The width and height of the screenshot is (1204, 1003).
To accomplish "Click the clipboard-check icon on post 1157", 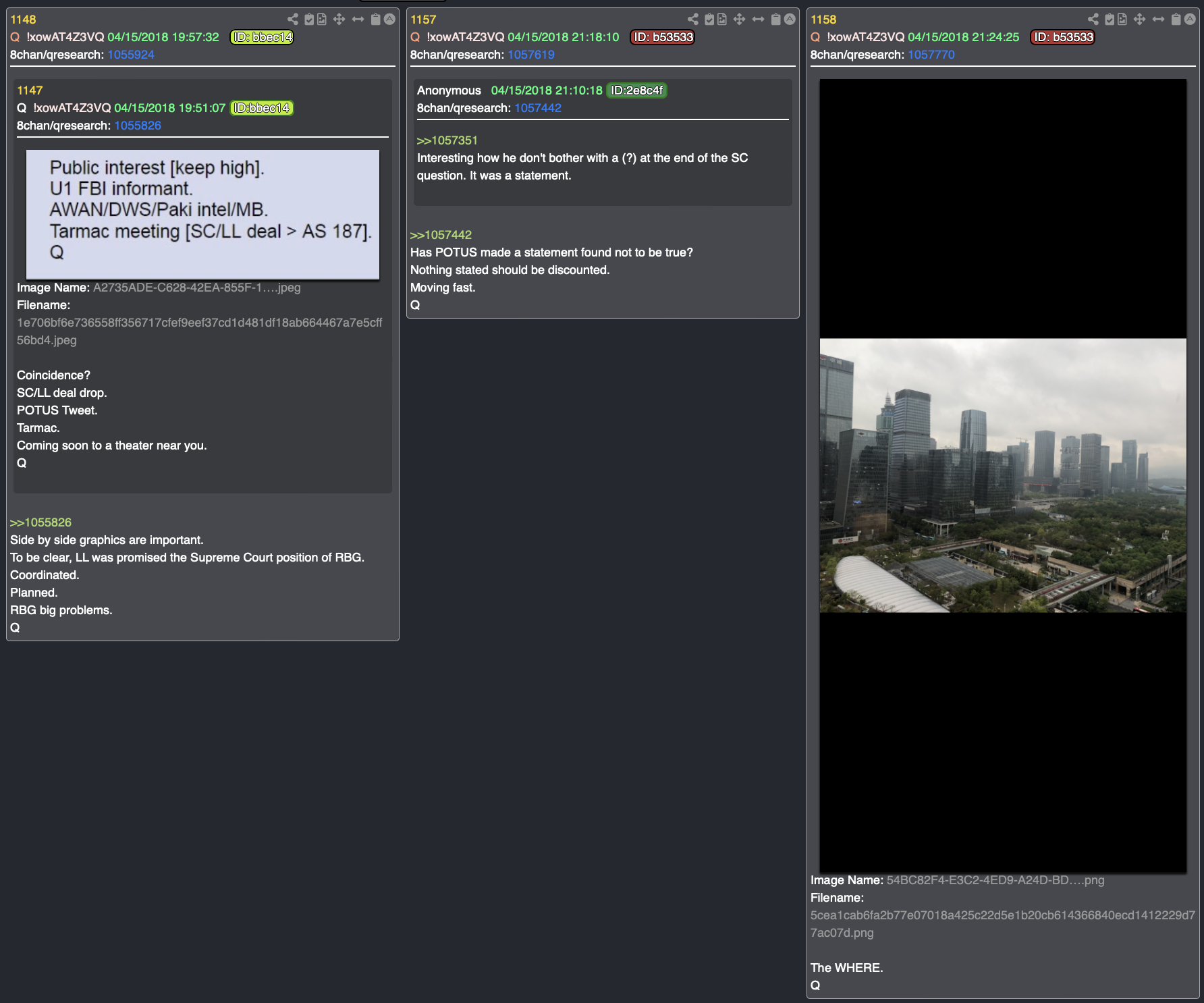I will pos(709,20).
